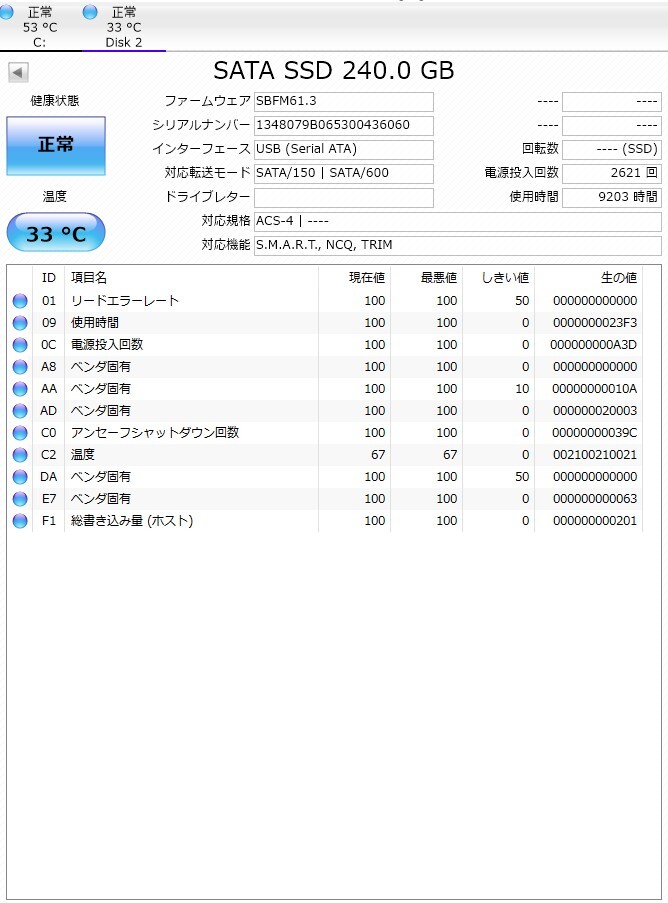The width and height of the screenshot is (668, 903).
Task: Select the 電源投入回数 row in the SMART table
Action: [325, 345]
